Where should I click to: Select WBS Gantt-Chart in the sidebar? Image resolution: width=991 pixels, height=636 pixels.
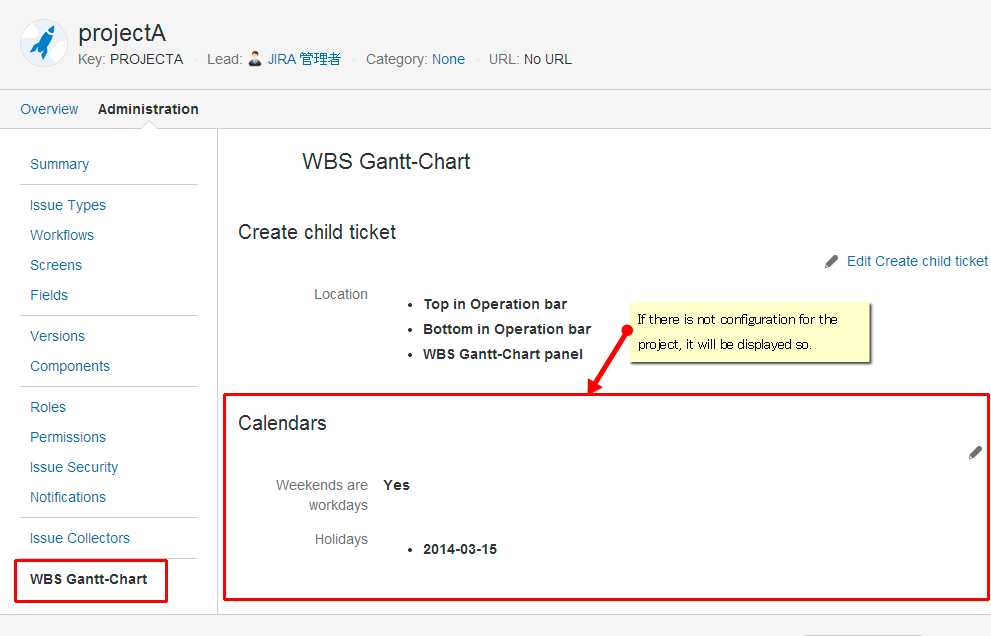89,579
